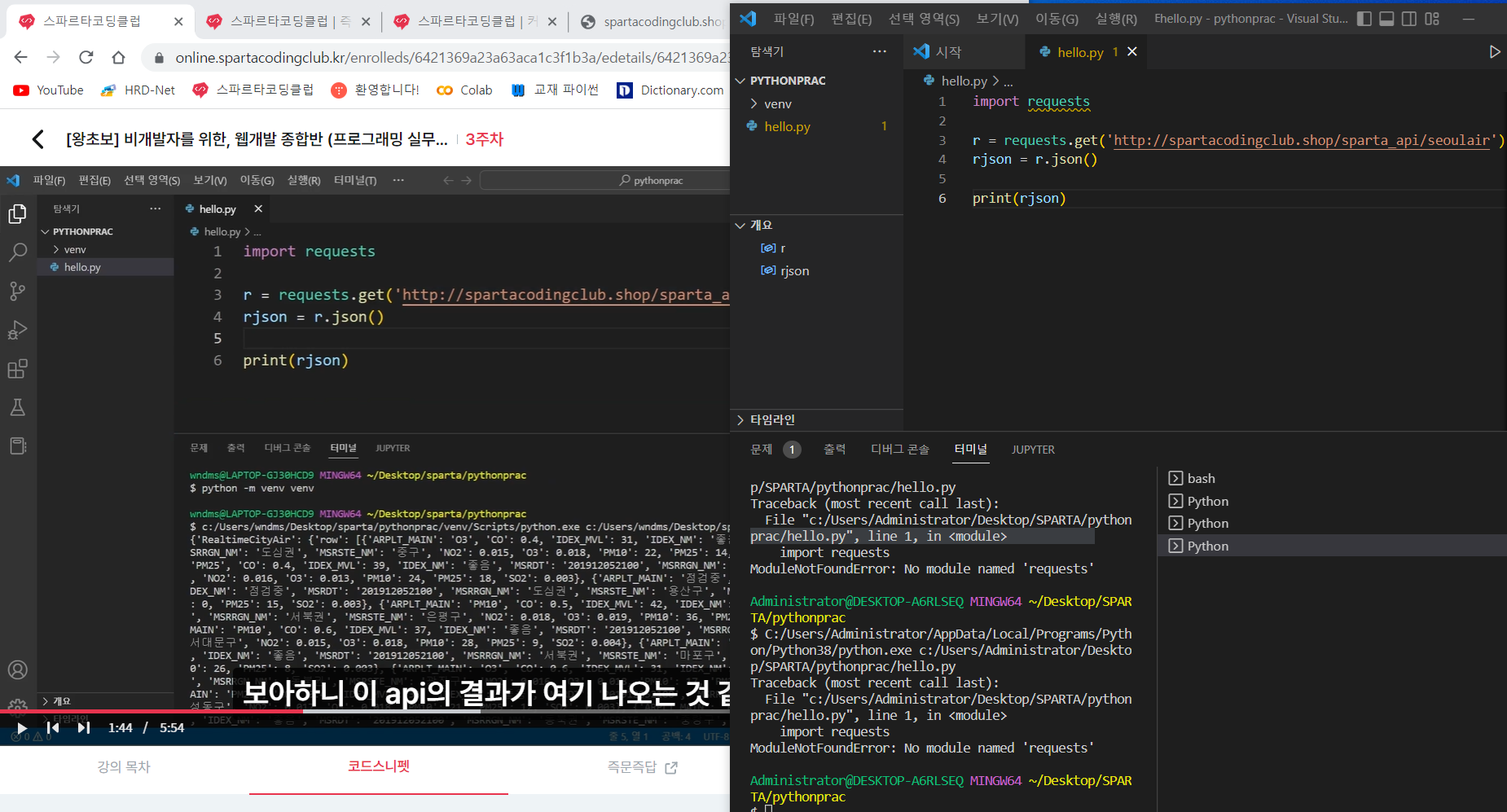Open the 즉문즉답 external link

[x=642, y=767]
